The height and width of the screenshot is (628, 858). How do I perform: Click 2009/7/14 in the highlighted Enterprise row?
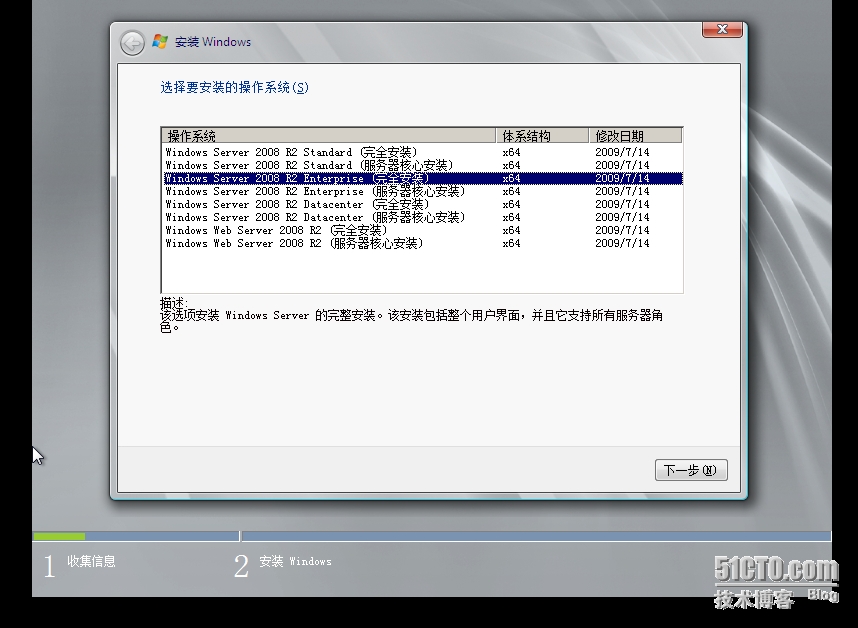coord(622,178)
